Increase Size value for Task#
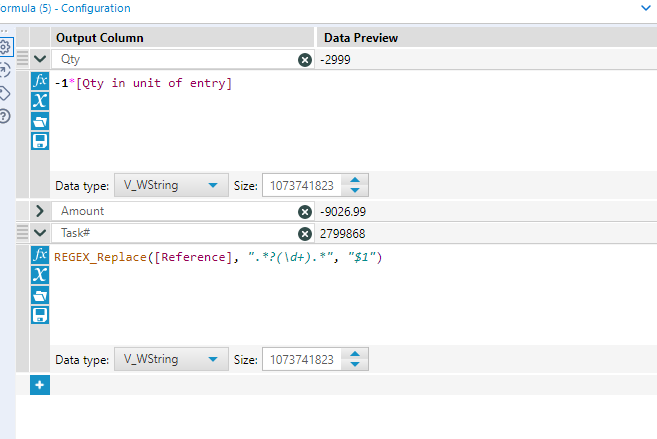Image resolution: width=657 pixels, height=439 pixels. pyautogui.click(x=355, y=354)
